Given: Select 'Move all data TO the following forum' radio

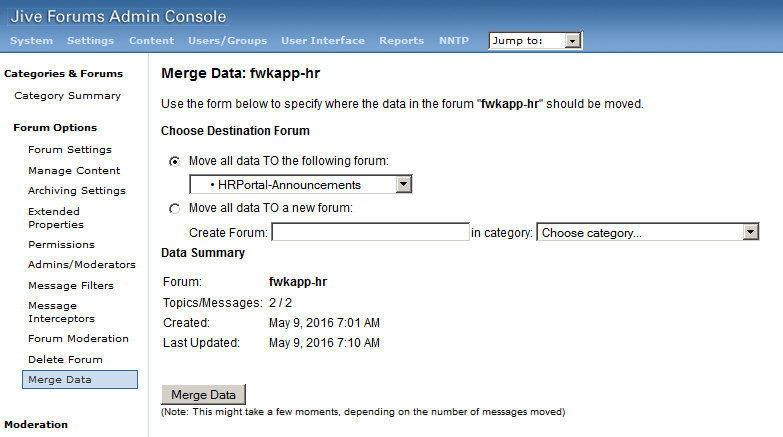Looking at the screenshot, I should pyautogui.click(x=174, y=161).
